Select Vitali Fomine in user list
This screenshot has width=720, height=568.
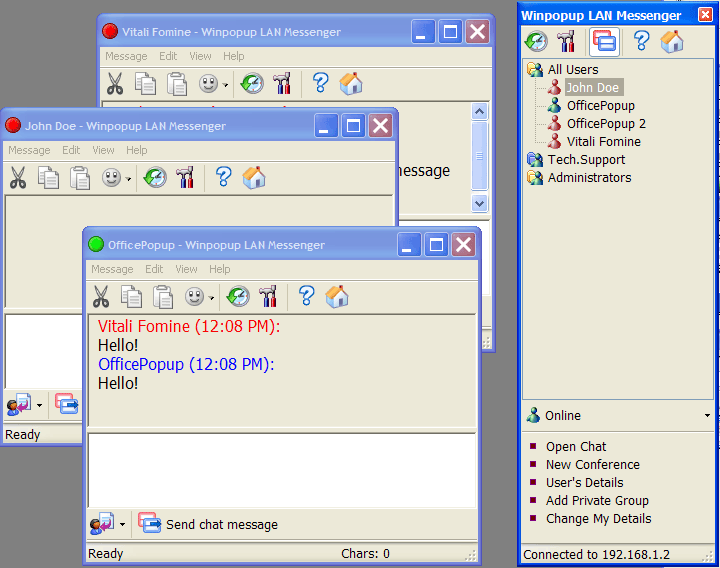603,141
